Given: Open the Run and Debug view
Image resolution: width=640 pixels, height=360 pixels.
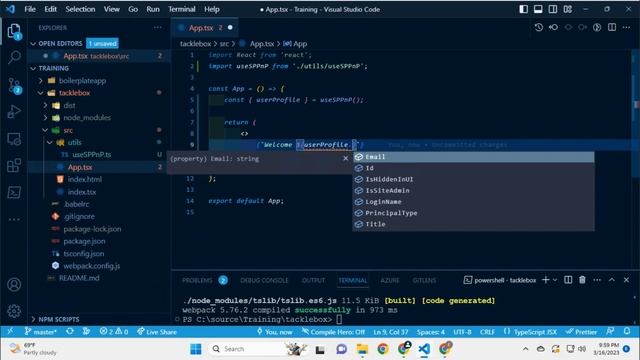Looking at the screenshot, I should (x=14, y=111).
